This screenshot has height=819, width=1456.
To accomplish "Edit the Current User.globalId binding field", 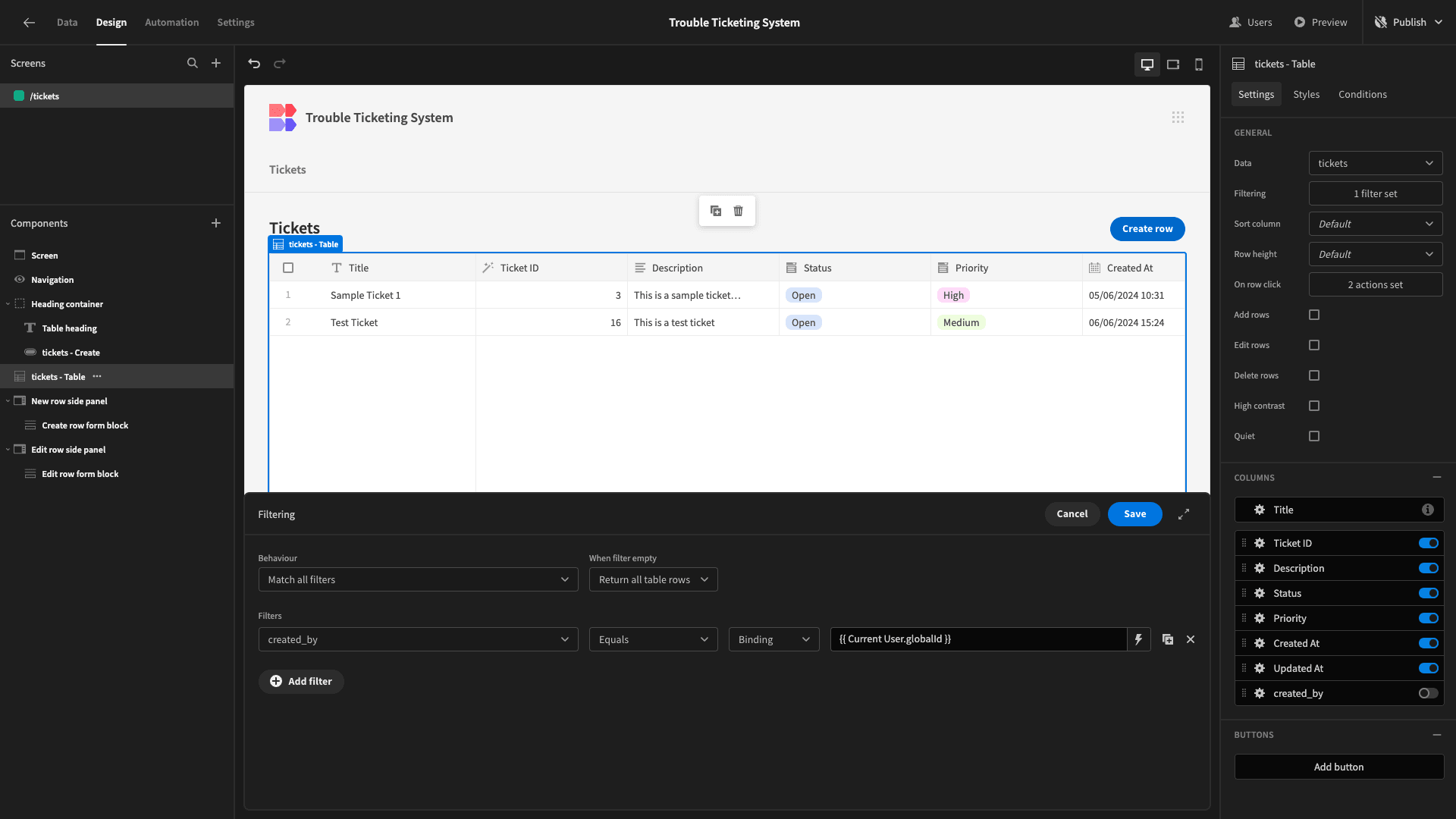I will 978,639.
